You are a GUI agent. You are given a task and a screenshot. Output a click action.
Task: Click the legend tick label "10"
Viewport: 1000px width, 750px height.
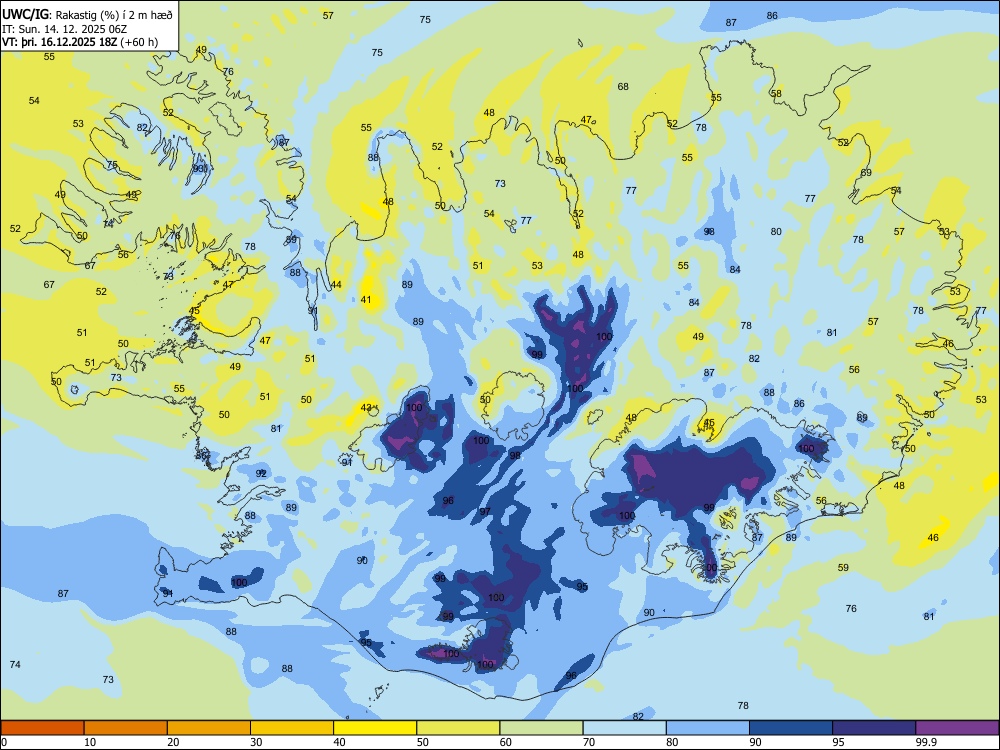point(90,742)
